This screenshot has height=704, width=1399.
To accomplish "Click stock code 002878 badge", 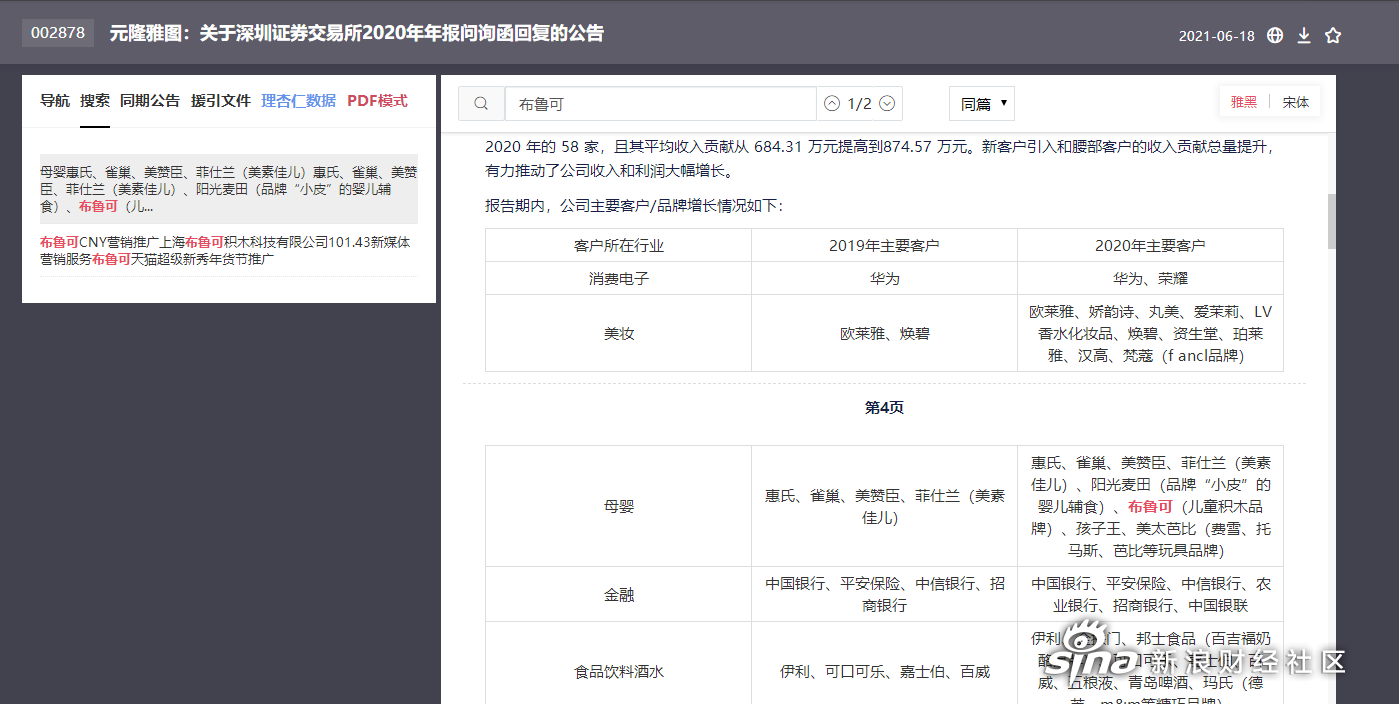I will [x=58, y=33].
